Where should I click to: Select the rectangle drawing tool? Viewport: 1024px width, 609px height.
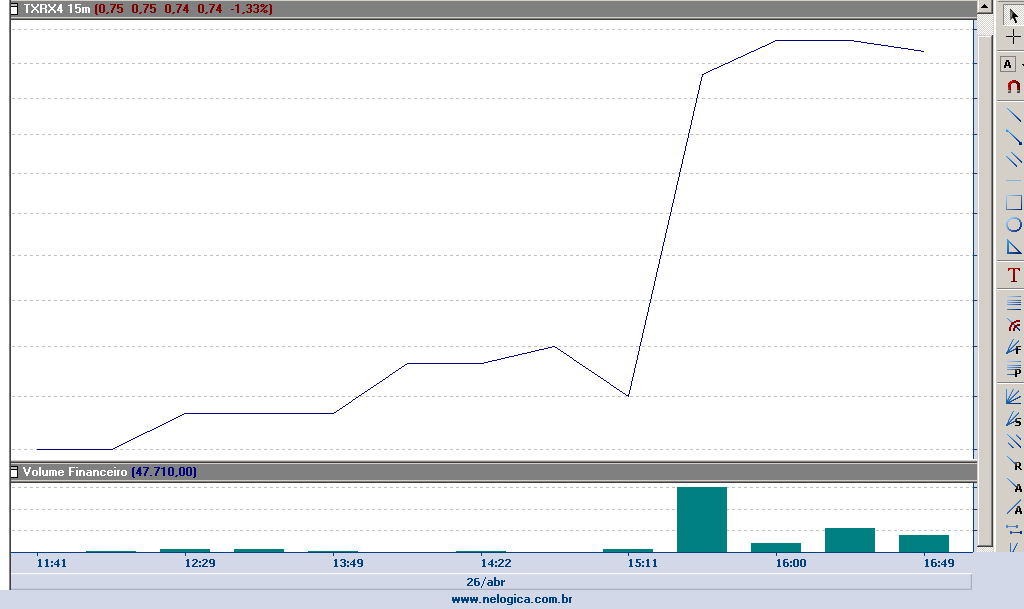[1012, 202]
